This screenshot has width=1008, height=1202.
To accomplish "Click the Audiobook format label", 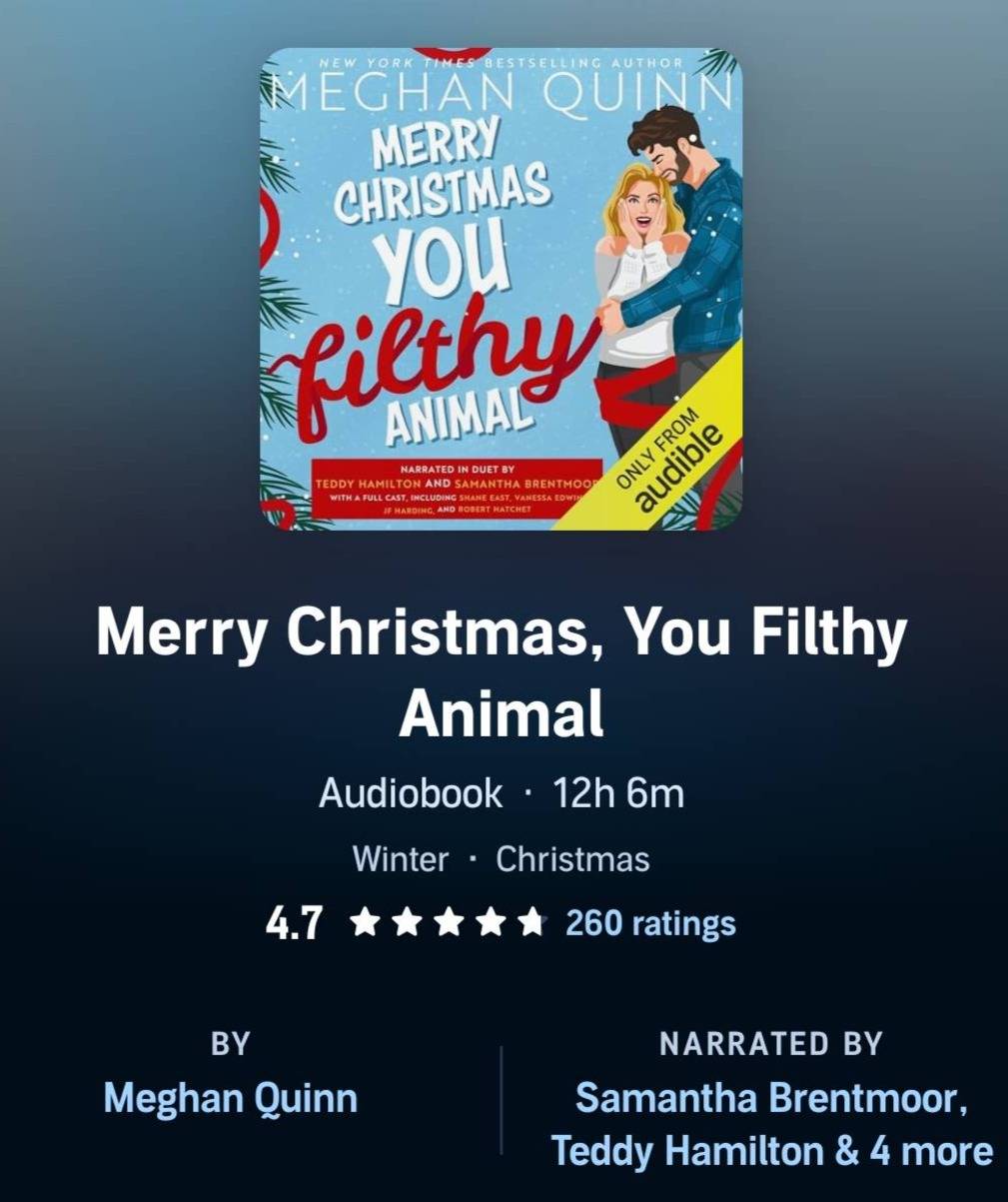I will (x=411, y=794).
